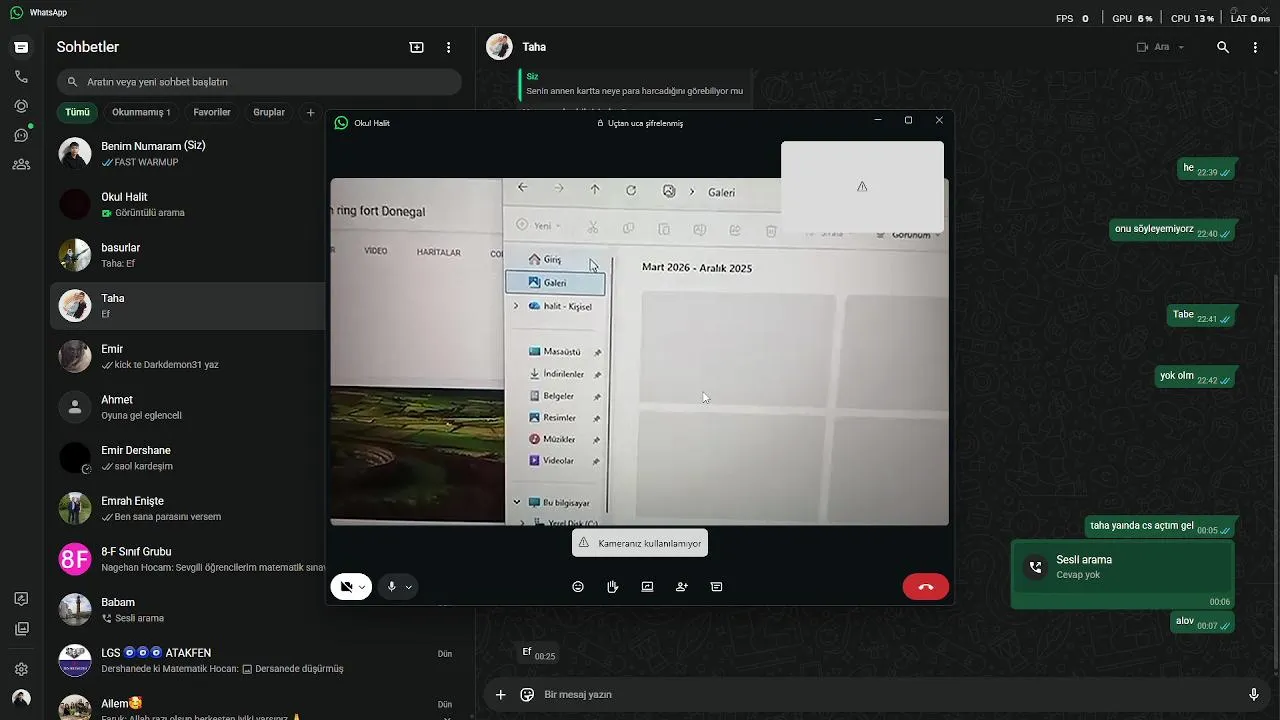
Task: Open the Communities sidebar icon
Action: tap(21, 164)
